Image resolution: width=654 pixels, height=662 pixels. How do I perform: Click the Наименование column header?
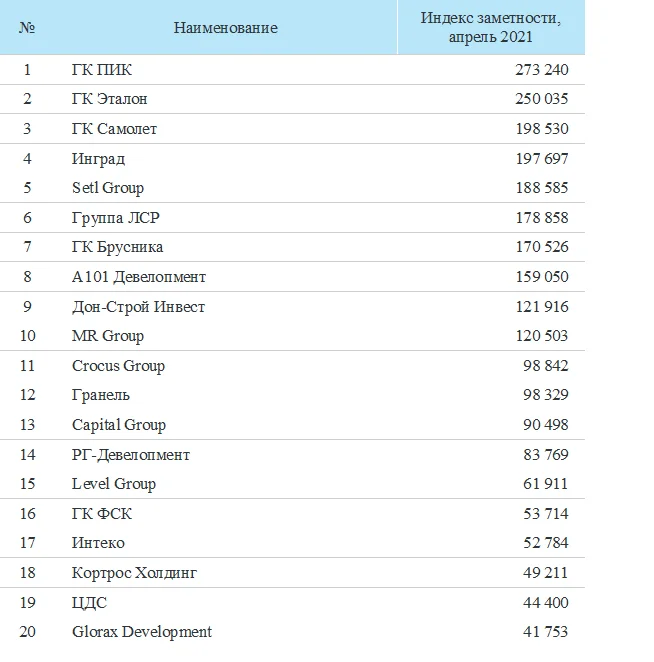click(225, 28)
